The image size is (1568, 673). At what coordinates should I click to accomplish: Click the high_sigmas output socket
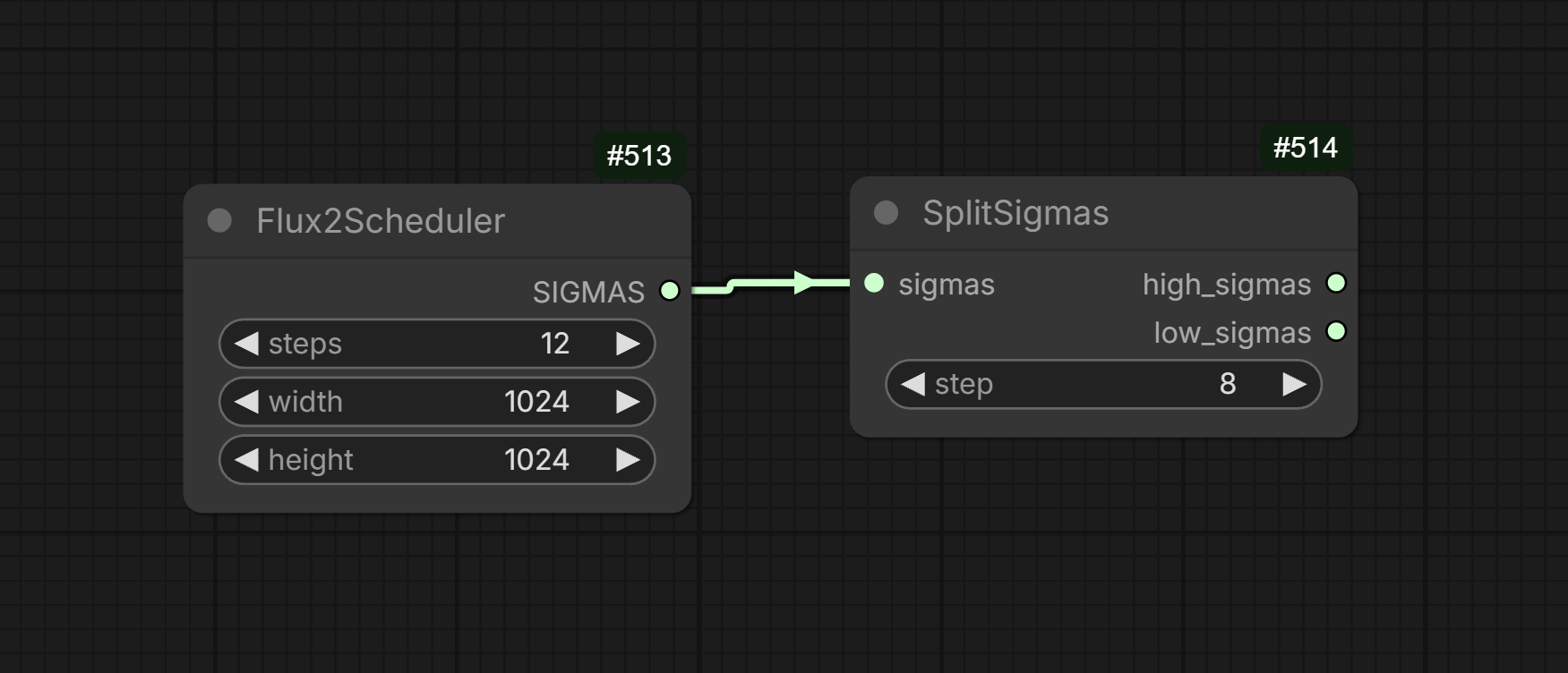pyautogui.click(x=1336, y=284)
